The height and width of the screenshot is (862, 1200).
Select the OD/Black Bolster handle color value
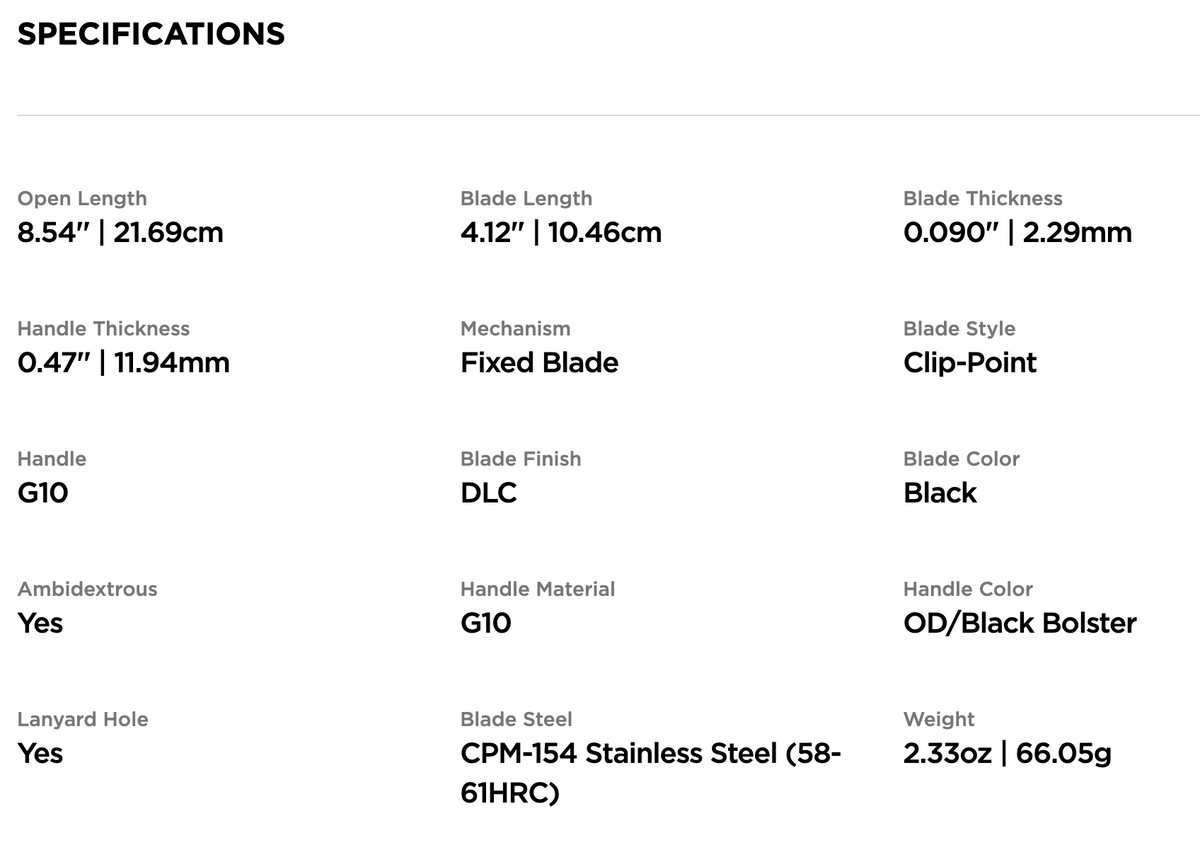[1020, 622]
